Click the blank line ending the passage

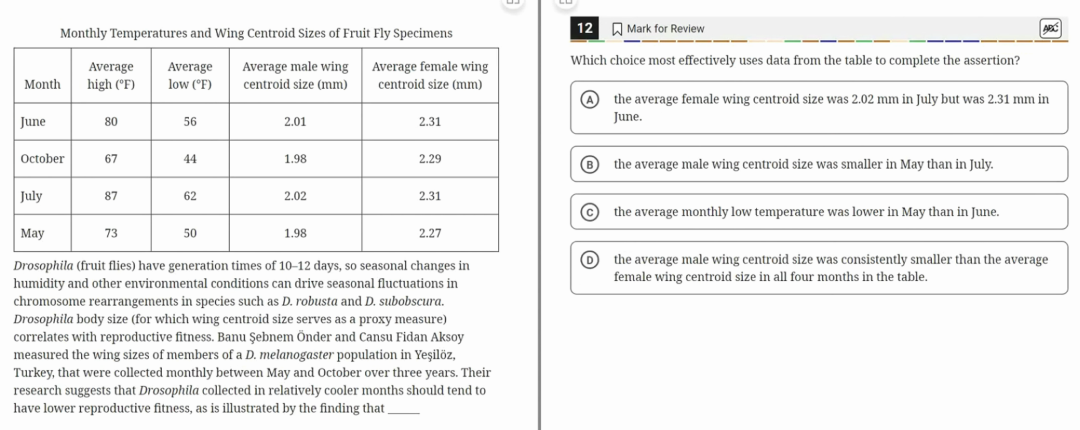[404, 409]
